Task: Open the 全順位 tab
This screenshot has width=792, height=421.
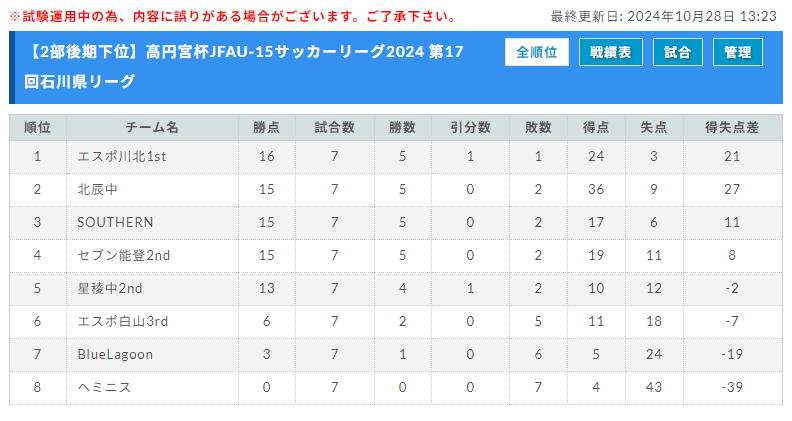Action: click(536, 52)
